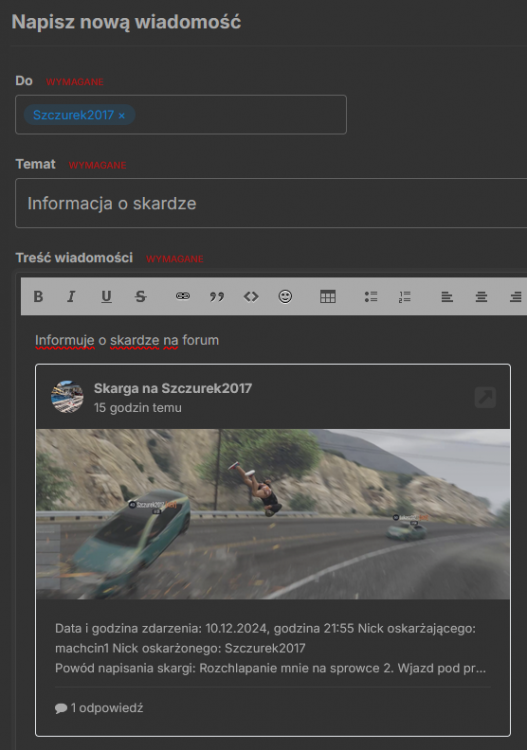
Task: Remove recipient Szczurek2017 with the x
Action: [x=121, y=115]
